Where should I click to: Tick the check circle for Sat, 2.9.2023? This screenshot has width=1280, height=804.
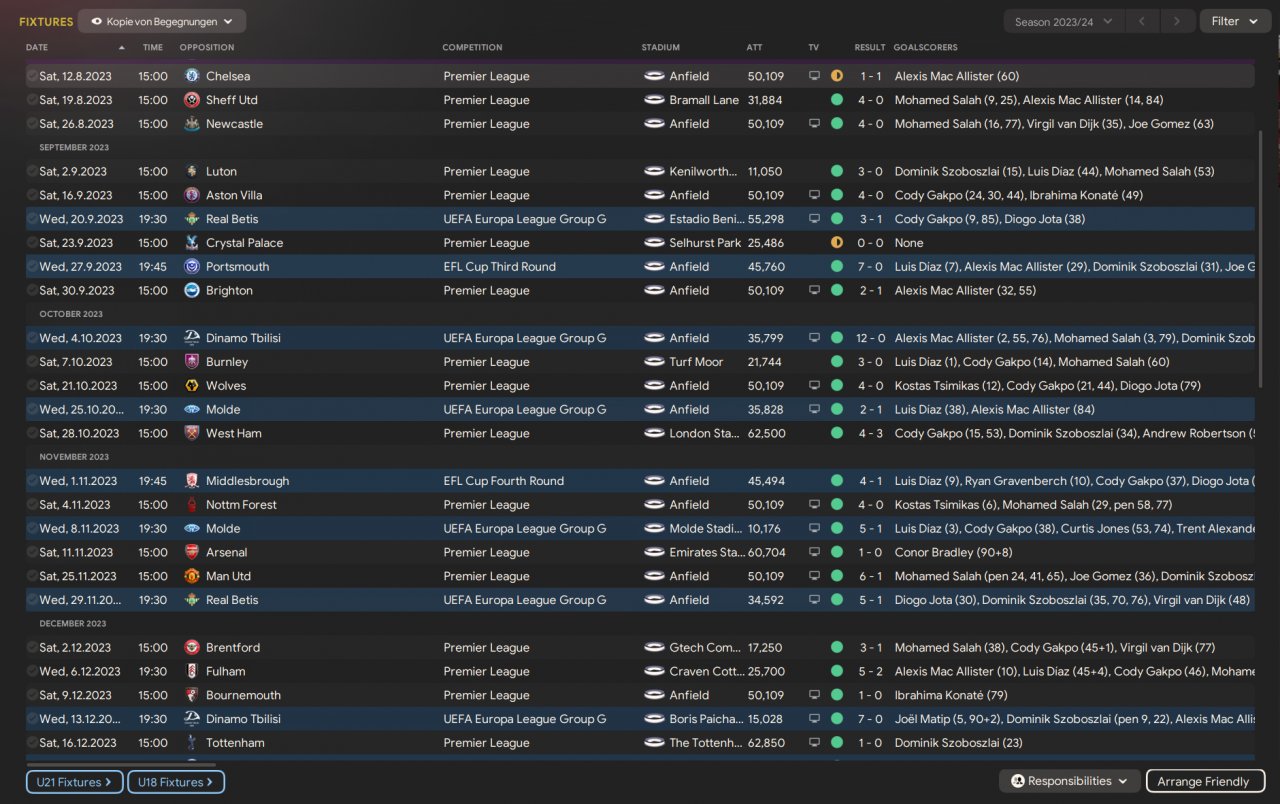click(33, 171)
